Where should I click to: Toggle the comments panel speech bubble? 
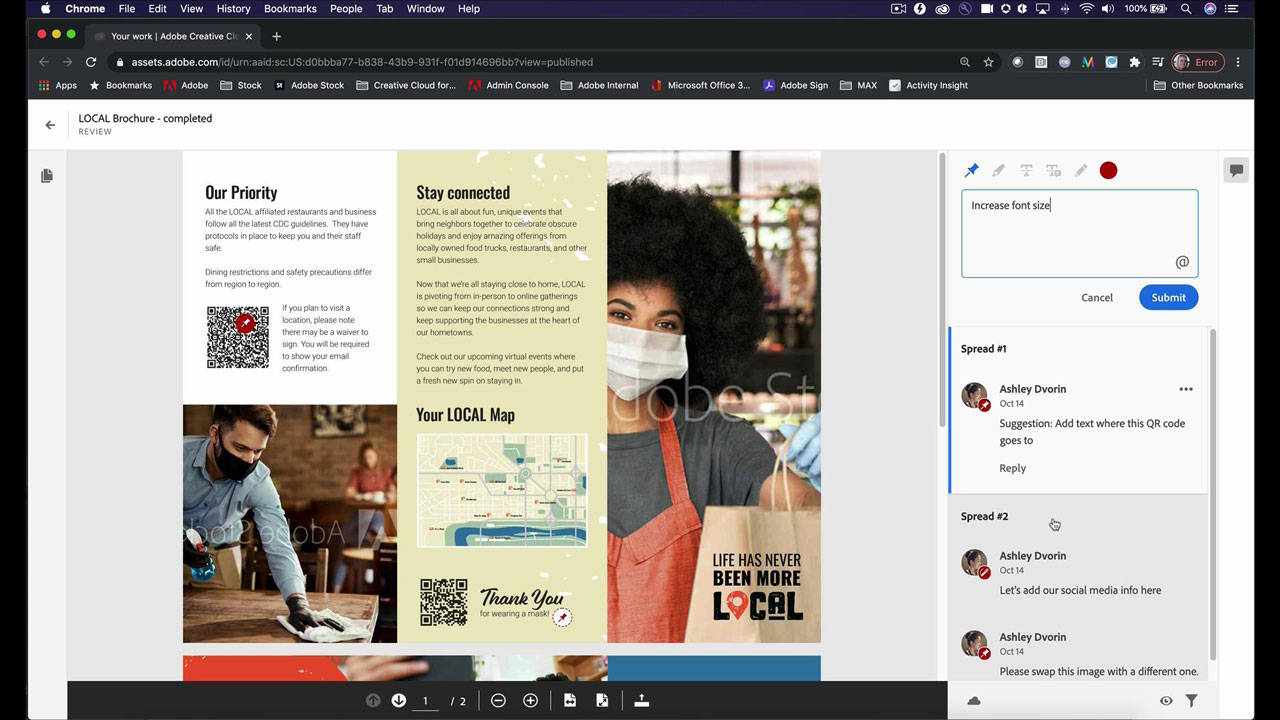click(1236, 171)
